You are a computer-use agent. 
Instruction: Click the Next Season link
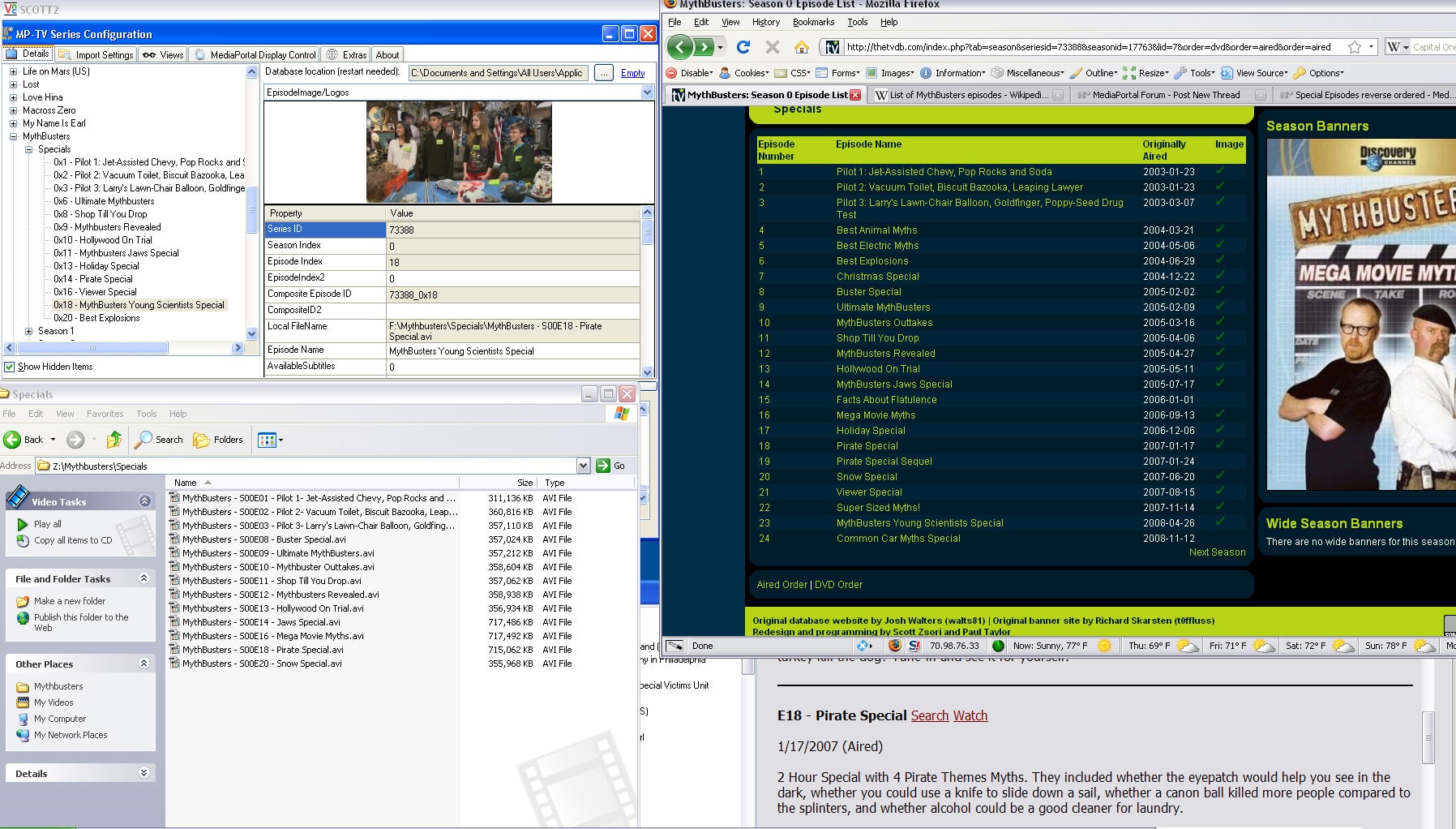tap(1217, 552)
